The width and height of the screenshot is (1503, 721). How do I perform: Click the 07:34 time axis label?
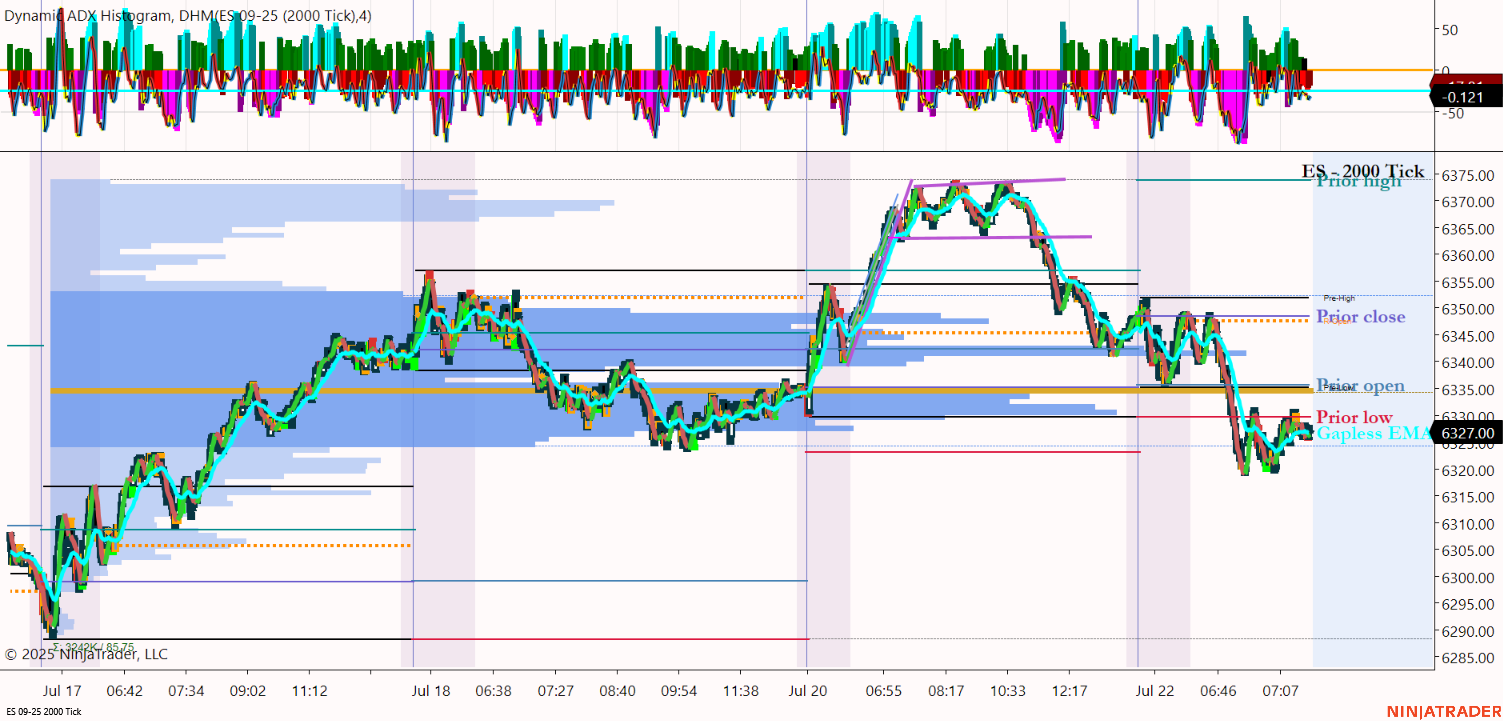click(186, 691)
